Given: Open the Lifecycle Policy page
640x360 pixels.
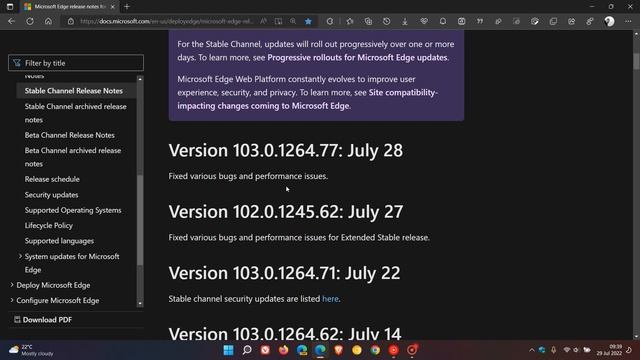Looking at the screenshot, I should point(49,225).
